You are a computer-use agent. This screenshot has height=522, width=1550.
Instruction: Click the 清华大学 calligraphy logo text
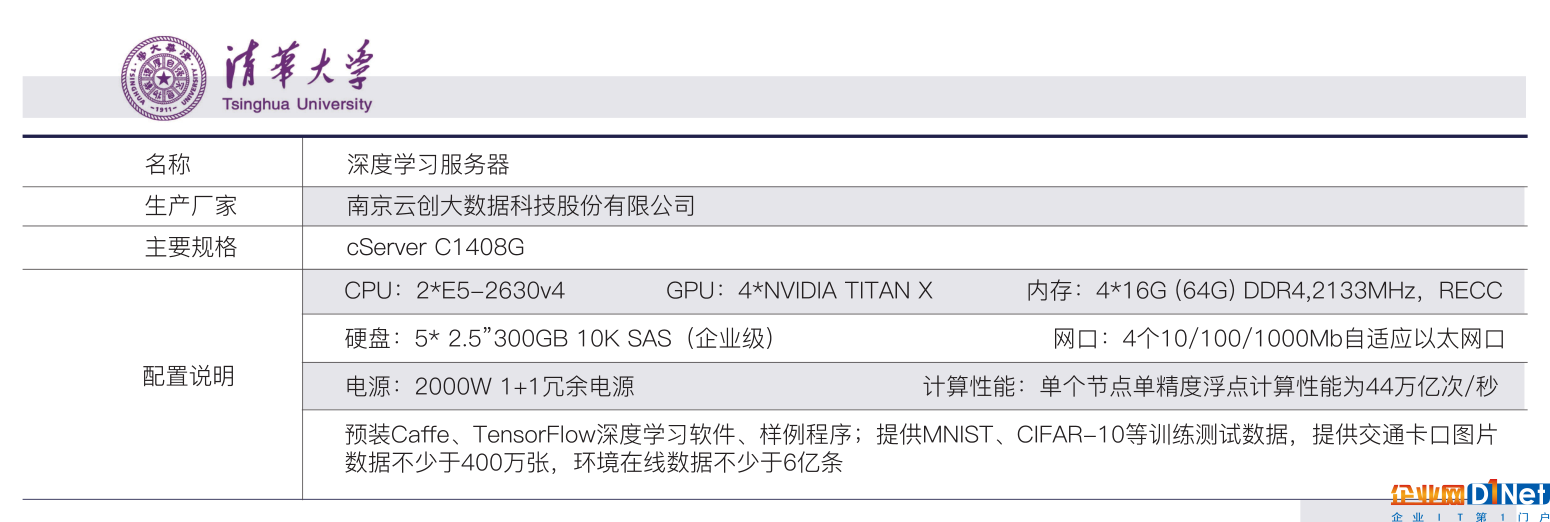[x=299, y=67]
